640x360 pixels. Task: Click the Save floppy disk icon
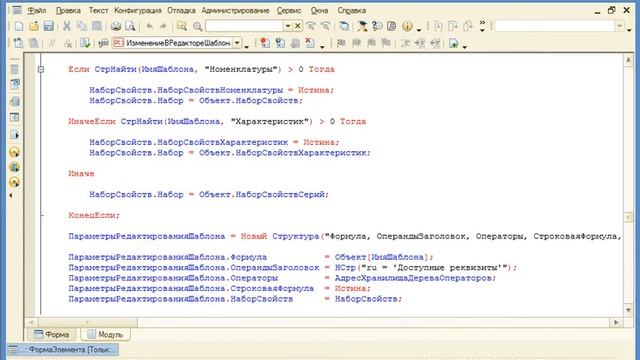[x=49, y=27]
